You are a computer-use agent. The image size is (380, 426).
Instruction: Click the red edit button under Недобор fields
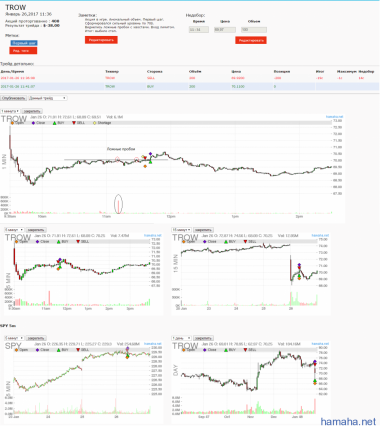tap(251, 40)
